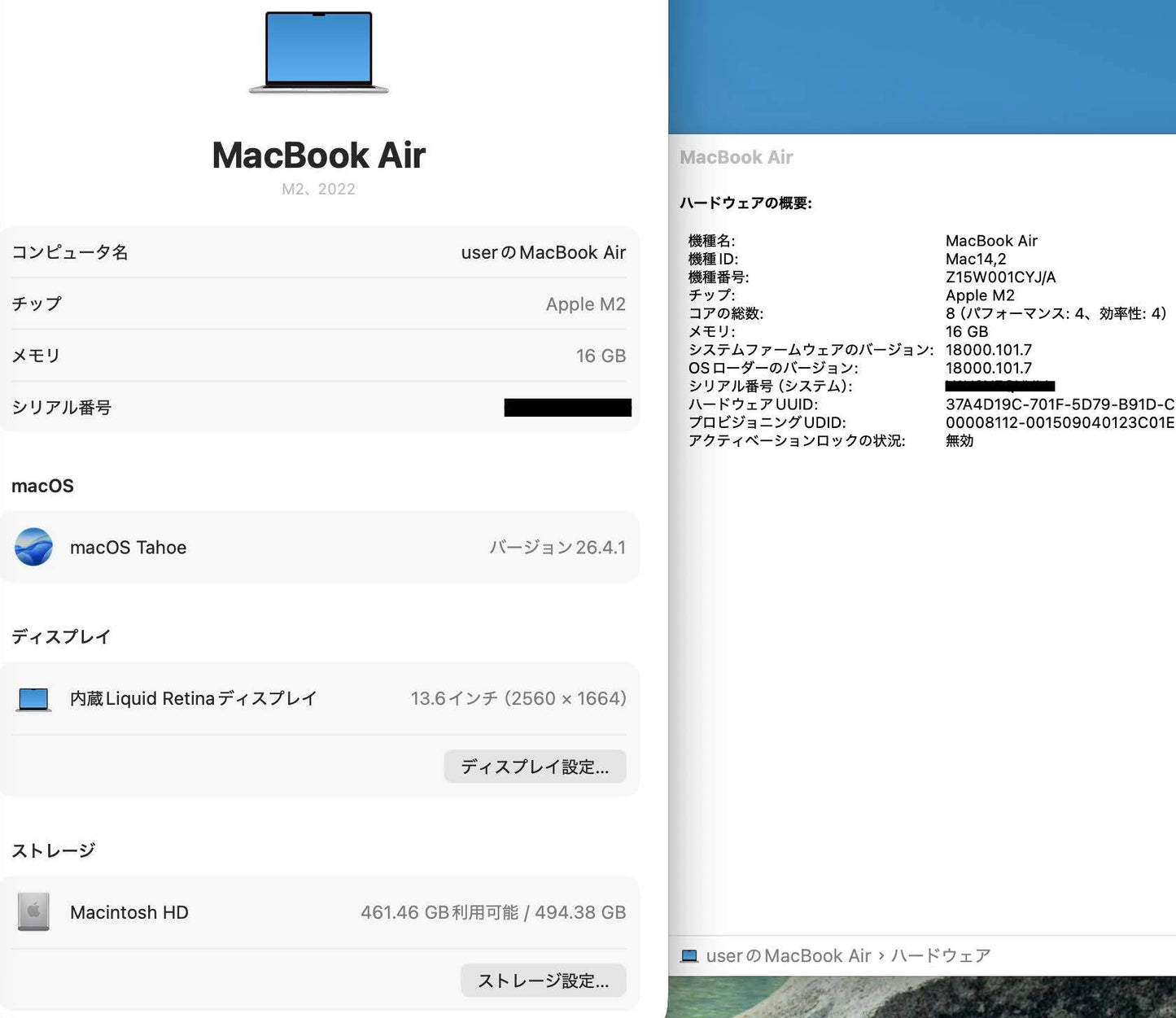The width and height of the screenshot is (1176, 1018).
Task: Click the システムファームウェアのバージョン value 18000.101.7
Action: [x=989, y=350]
